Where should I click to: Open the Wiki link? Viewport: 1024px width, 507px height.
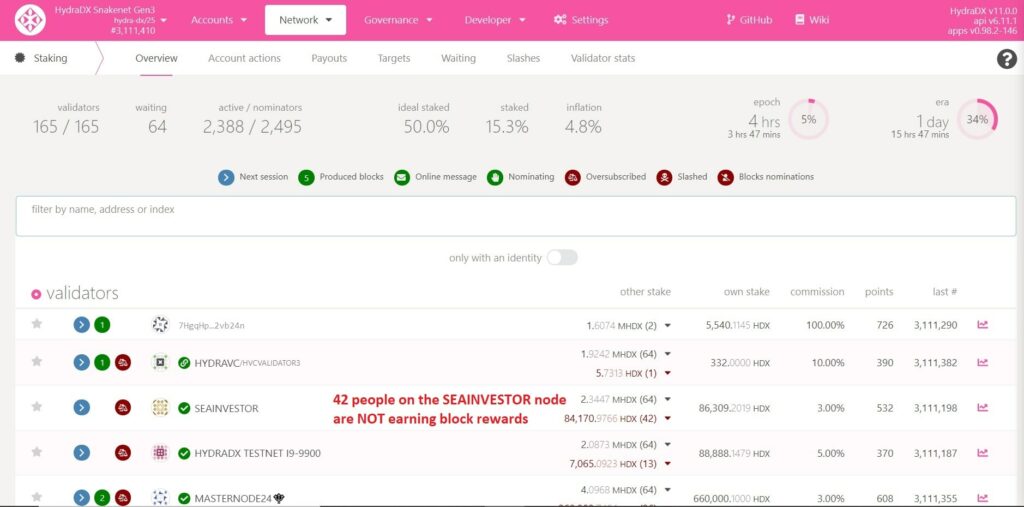pyautogui.click(x=811, y=20)
